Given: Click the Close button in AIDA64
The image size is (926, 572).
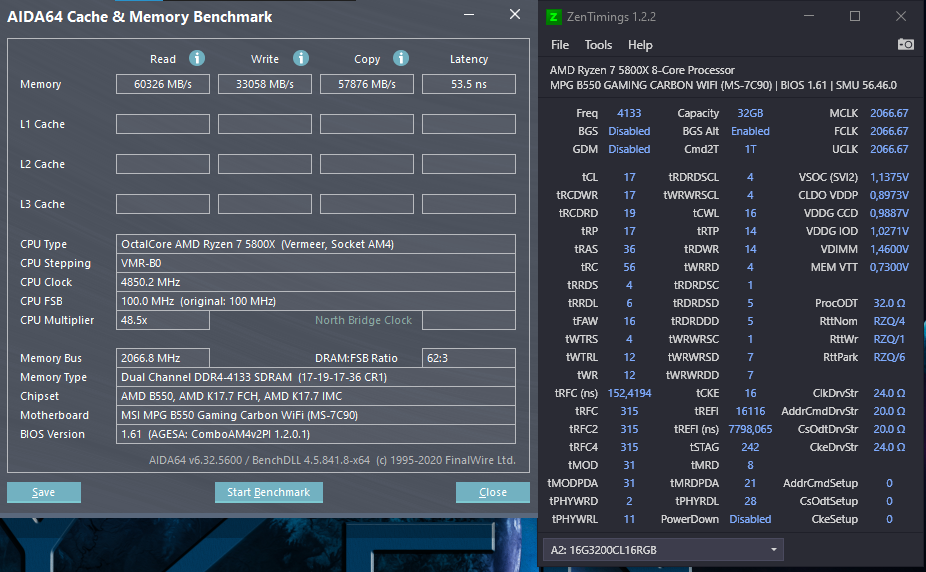Looking at the screenshot, I should coord(493,492).
